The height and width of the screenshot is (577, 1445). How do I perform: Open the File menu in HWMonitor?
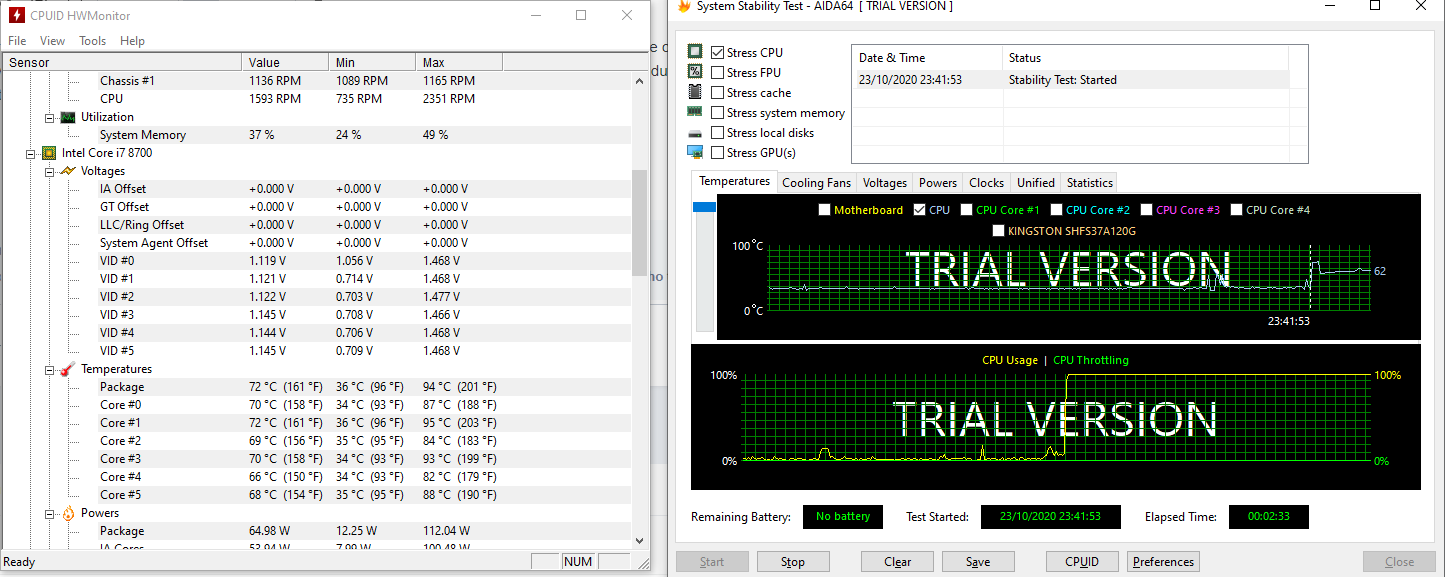tap(17, 41)
